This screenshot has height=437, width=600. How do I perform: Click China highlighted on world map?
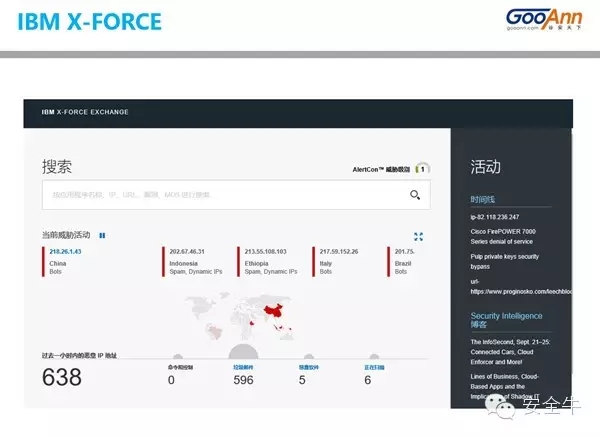pyautogui.click(x=274, y=311)
